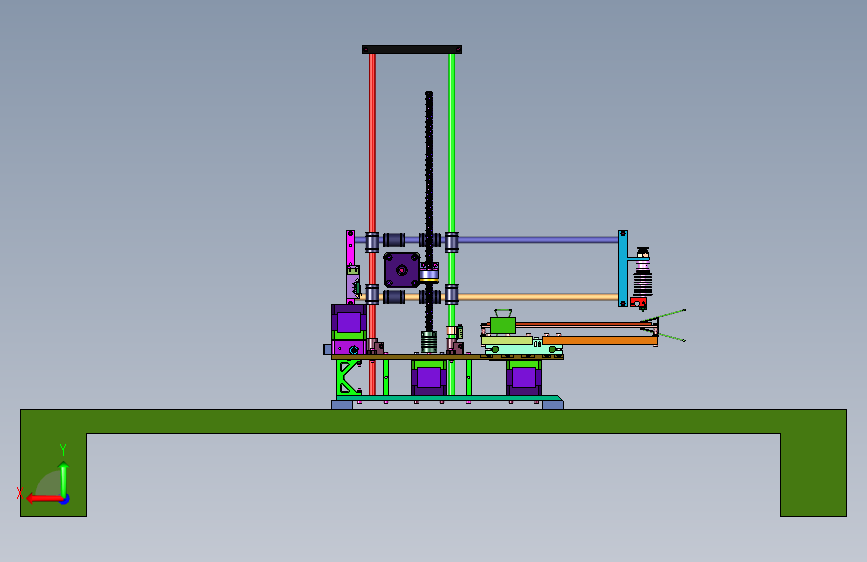Select the purple motor at the far left
This screenshot has height=562, width=867.
coord(349,322)
